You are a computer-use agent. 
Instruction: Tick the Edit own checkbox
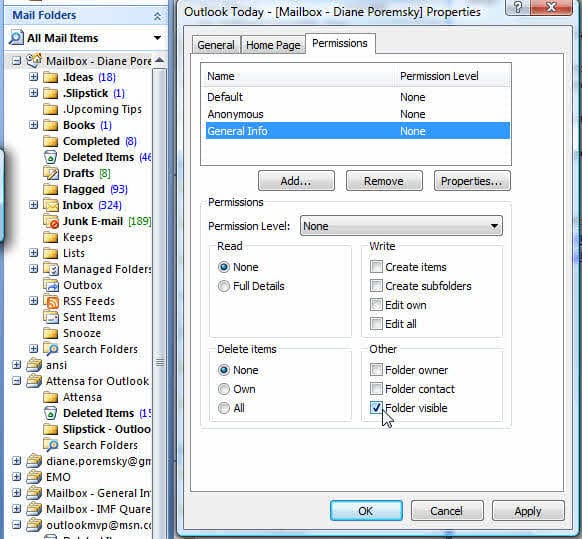(x=376, y=305)
